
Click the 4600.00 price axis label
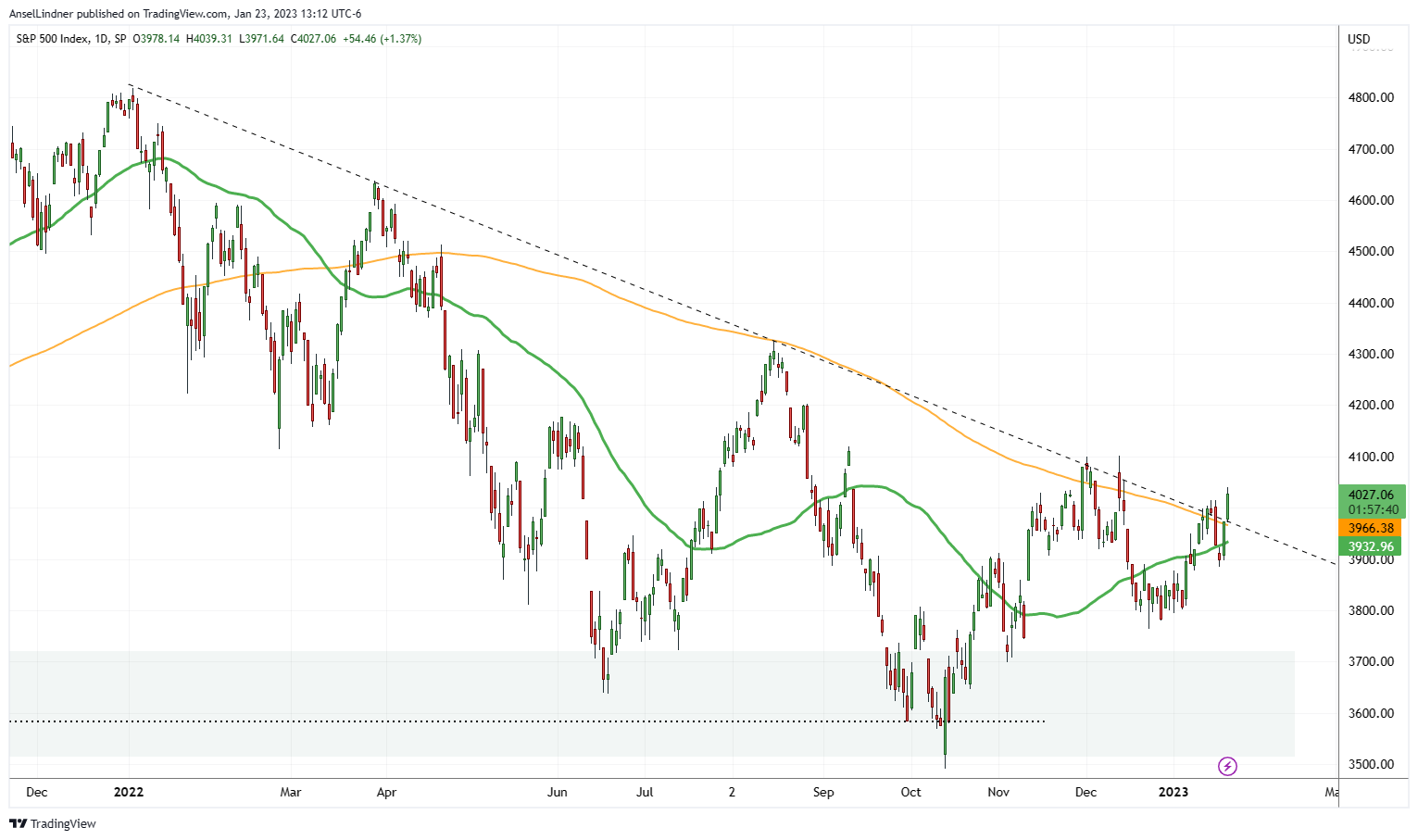[x=1371, y=200]
